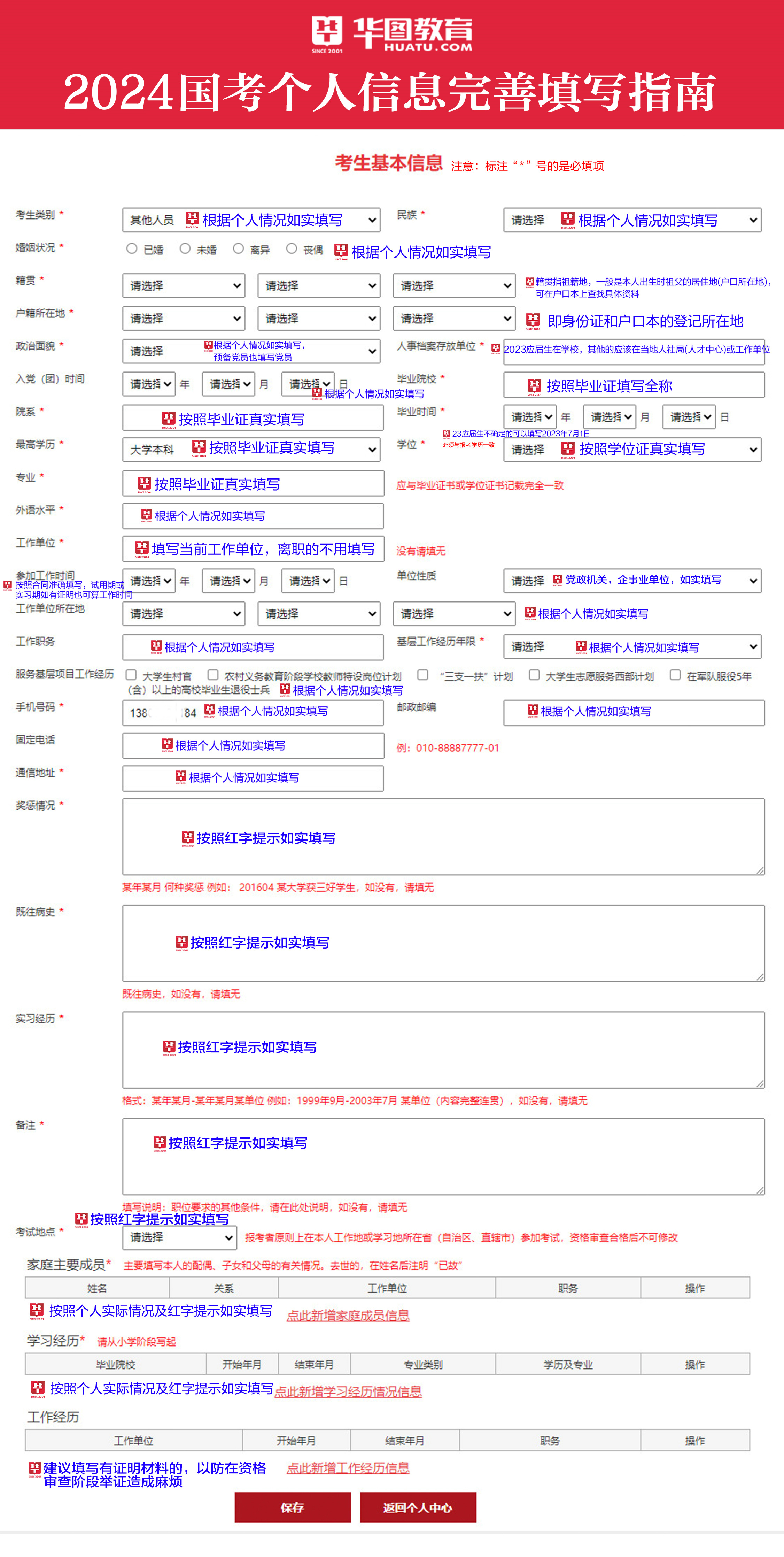Click the 关系 column header in family table

click(224, 1288)
